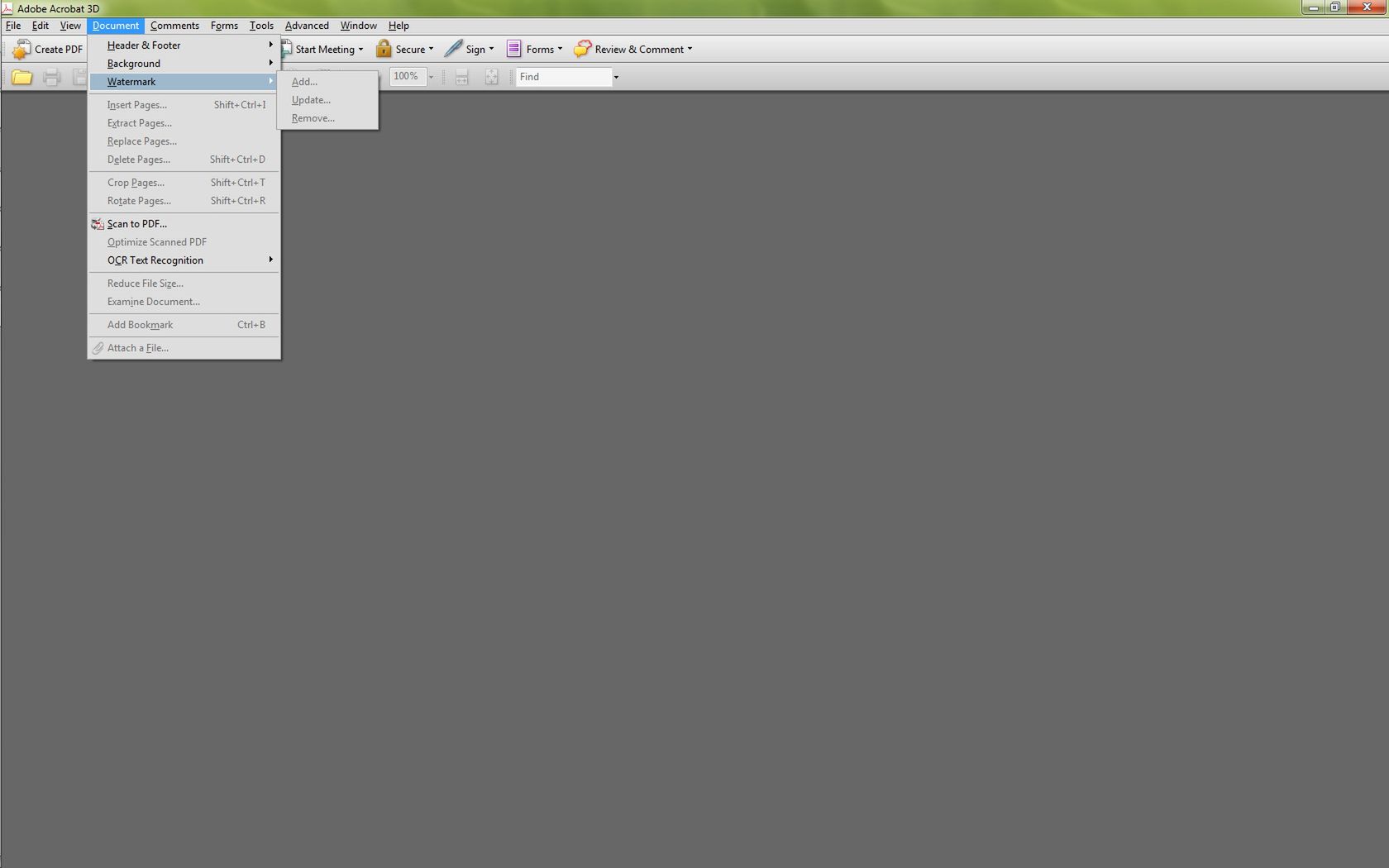The height and width of the screenshot is (868, 1389).
Task: Click the Attach a File paperclip icon
Action: (98, 348)
